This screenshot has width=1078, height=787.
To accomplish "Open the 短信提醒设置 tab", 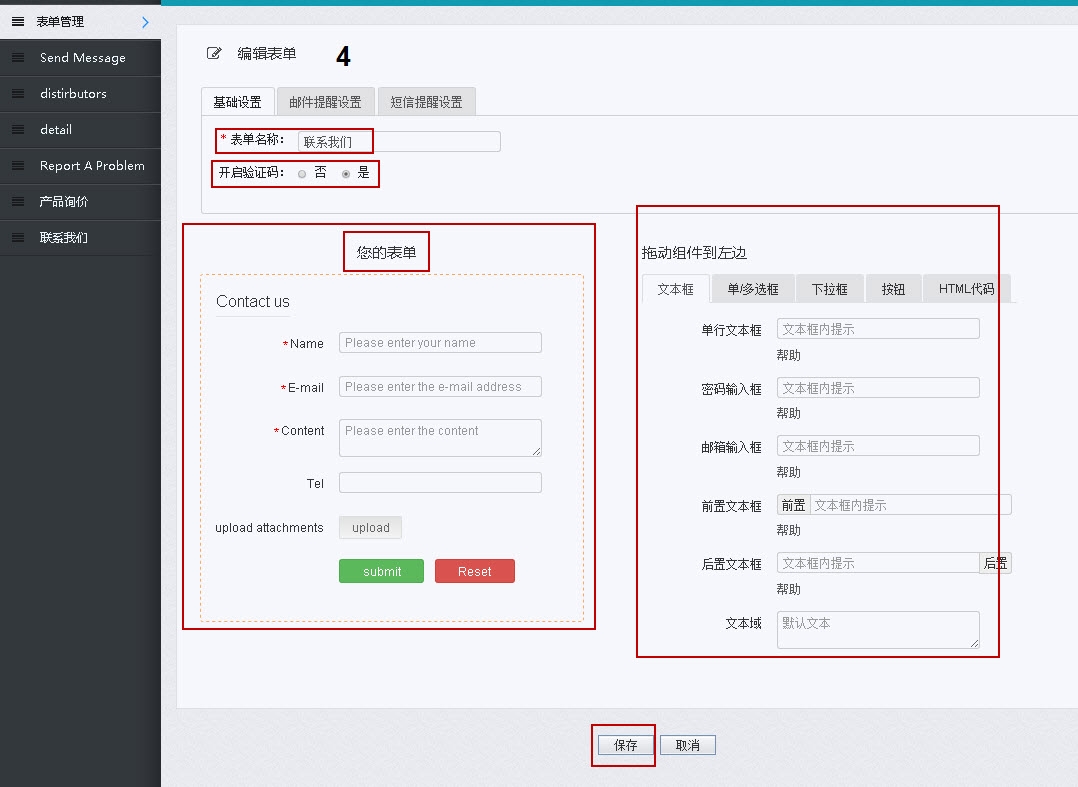I will [426, 101].
